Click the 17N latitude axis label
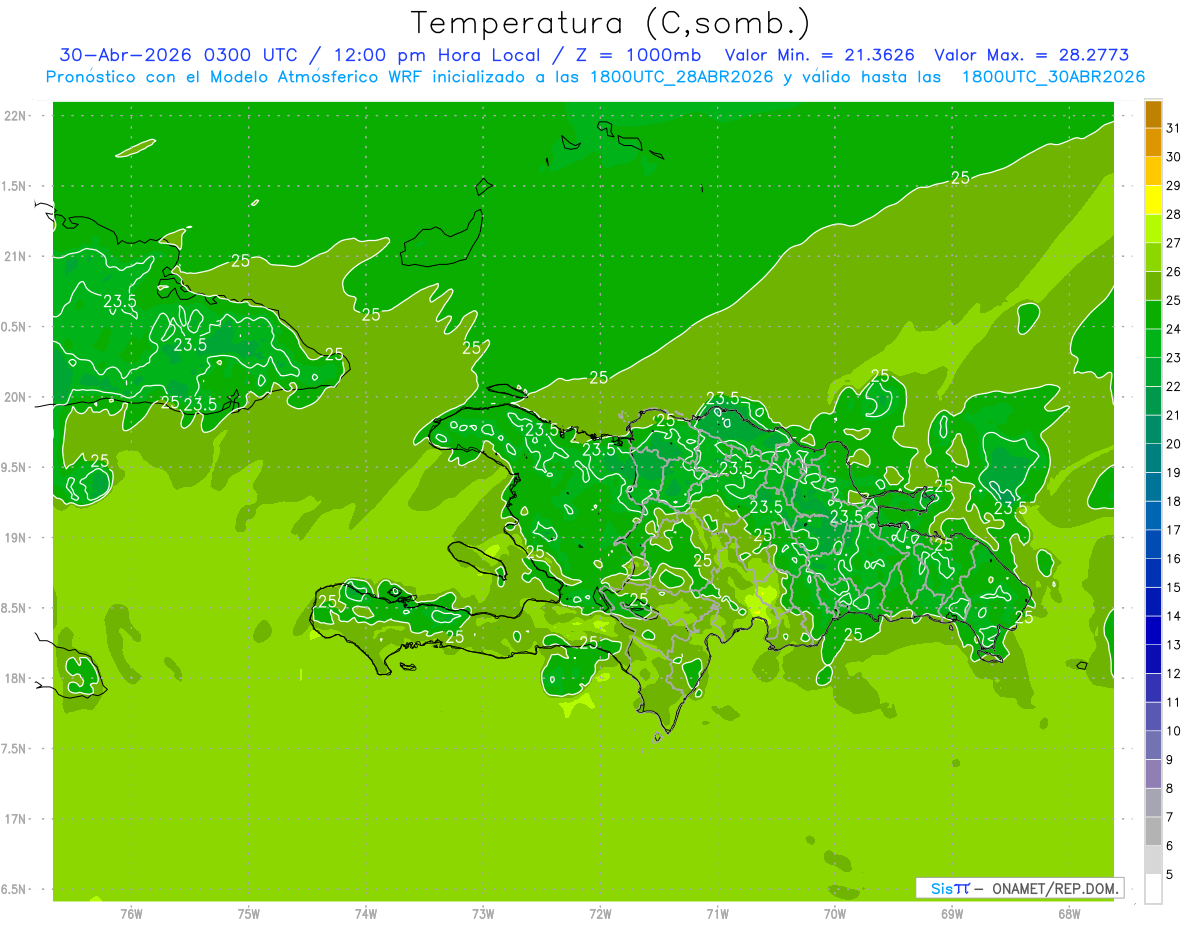The height and width of the screenshot is (927, 1200). pos(16,819)
